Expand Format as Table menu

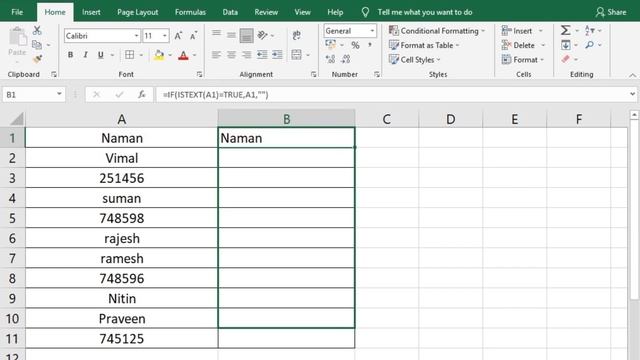pyautogui.click(x=457, y=45)
